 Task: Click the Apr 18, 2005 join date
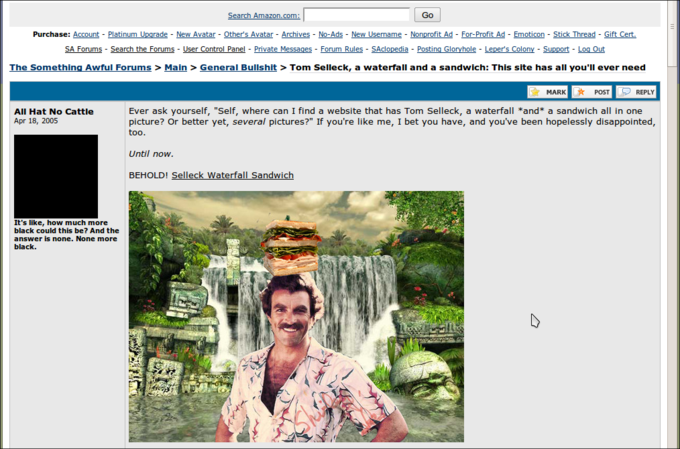(36, 121)
